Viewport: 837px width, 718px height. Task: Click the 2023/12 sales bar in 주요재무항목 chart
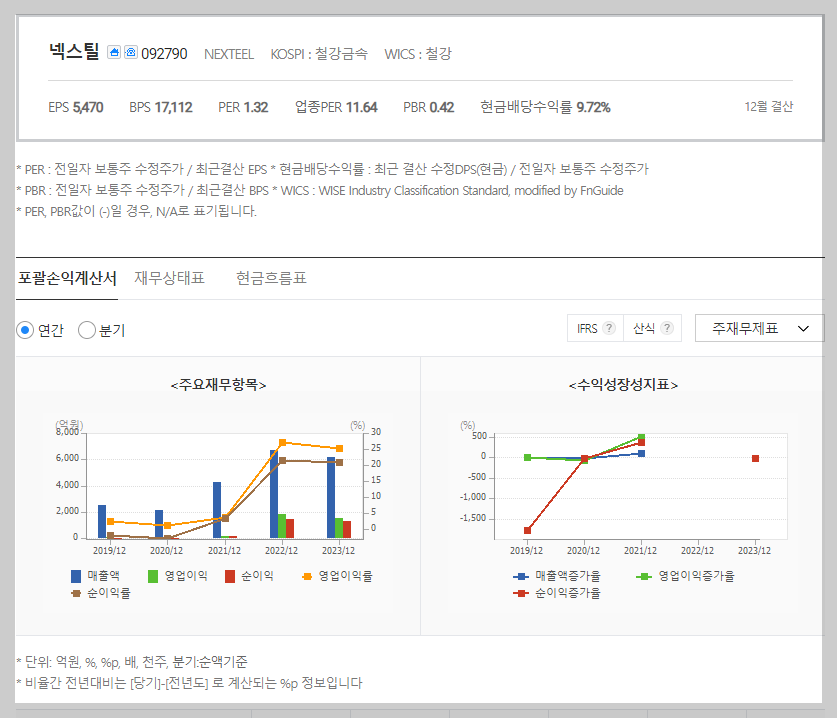pyautogui.click(x=331, y=497)
